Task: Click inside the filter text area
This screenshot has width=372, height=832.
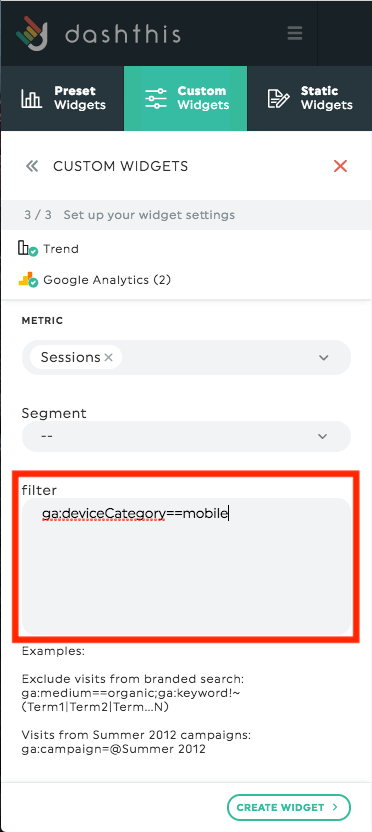Action: point(186,566)
